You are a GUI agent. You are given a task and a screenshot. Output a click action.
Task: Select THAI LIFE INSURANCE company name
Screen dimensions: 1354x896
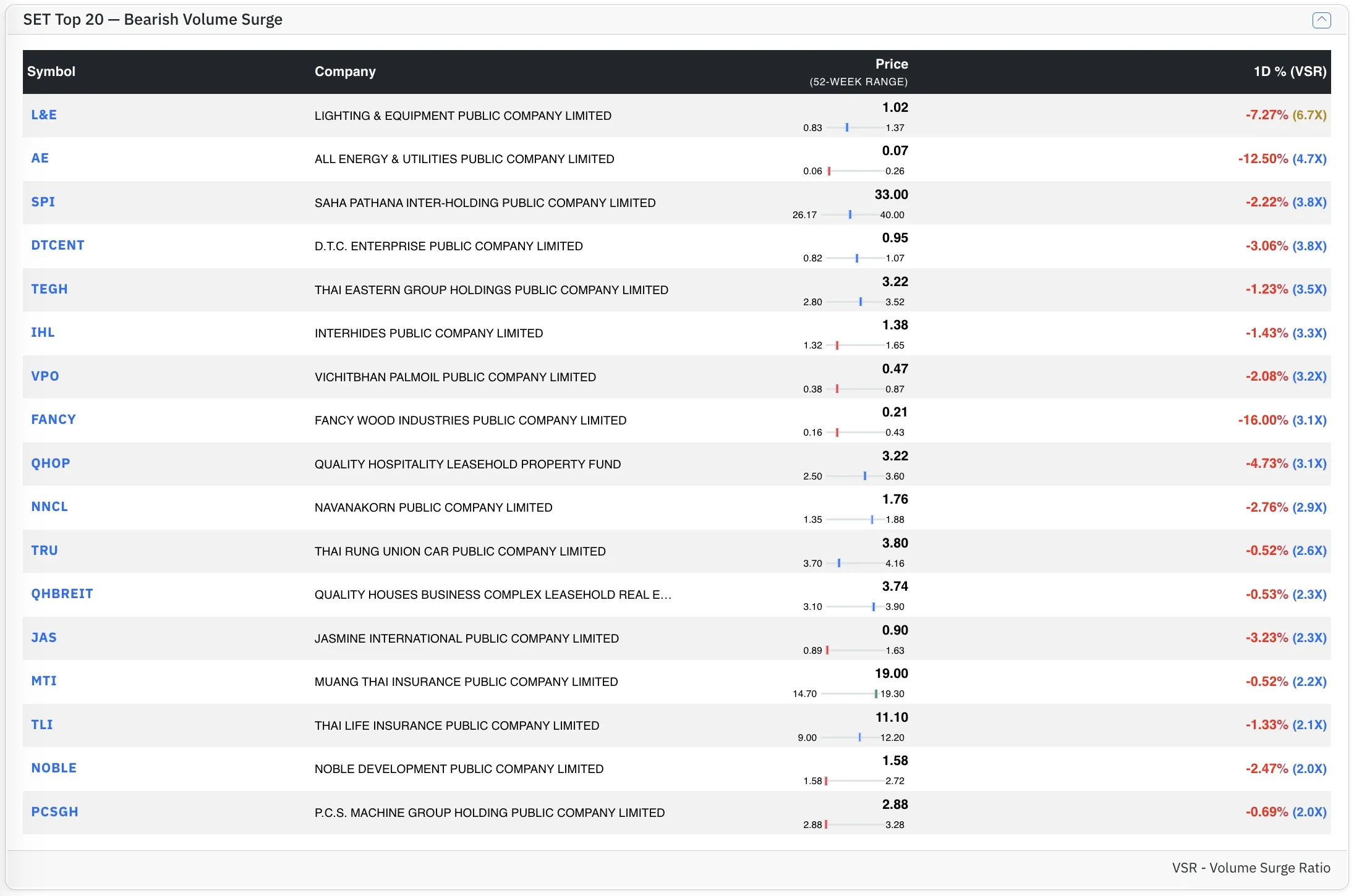point(457,725)
